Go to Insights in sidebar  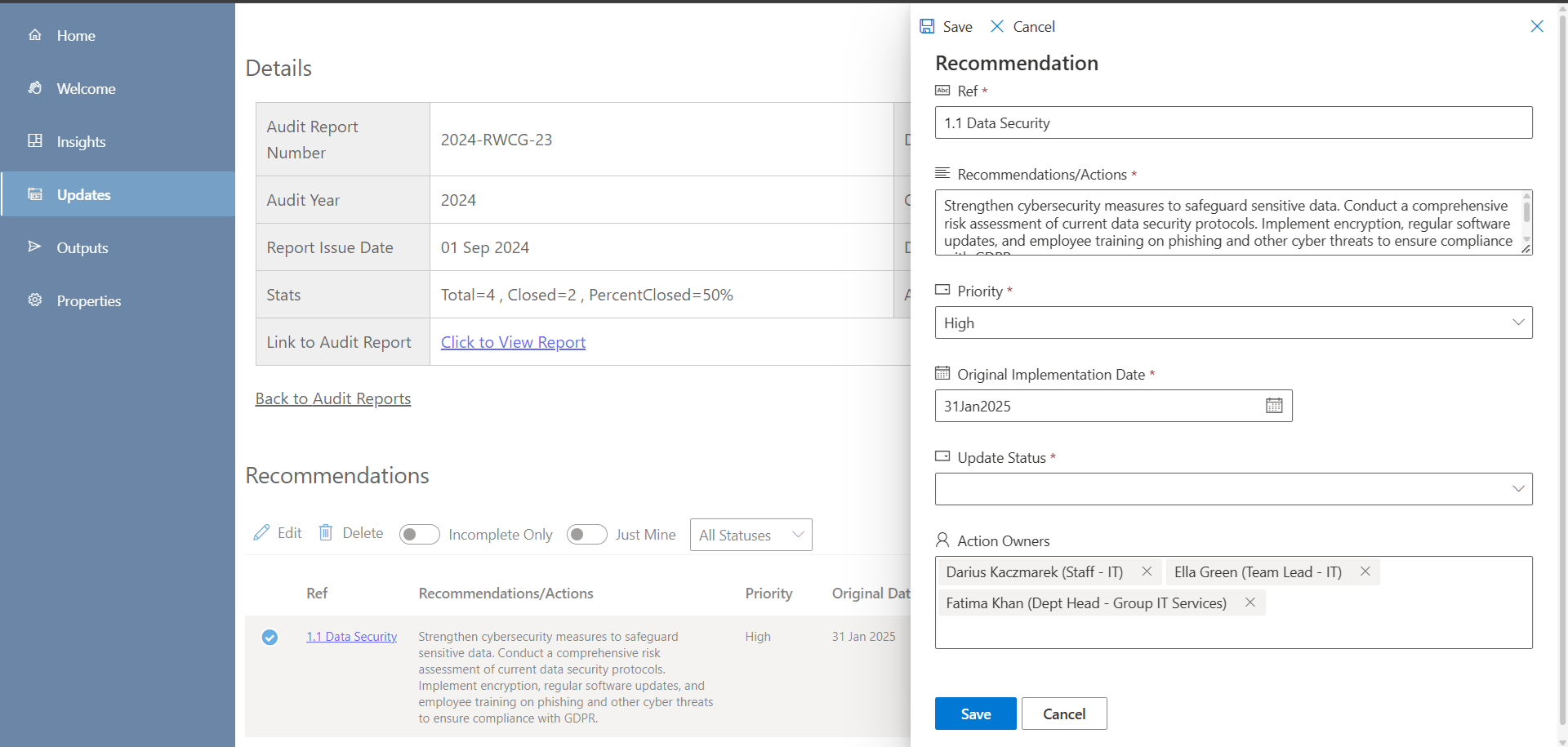(x=118, y=141)
